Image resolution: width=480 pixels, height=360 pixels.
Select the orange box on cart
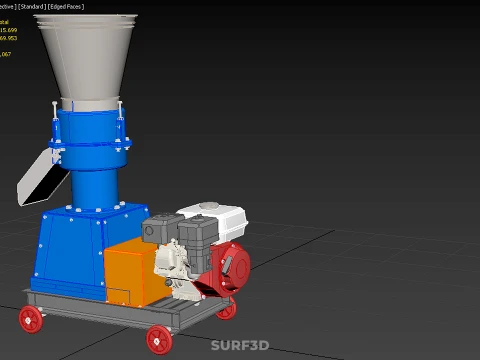click(132, 272)
